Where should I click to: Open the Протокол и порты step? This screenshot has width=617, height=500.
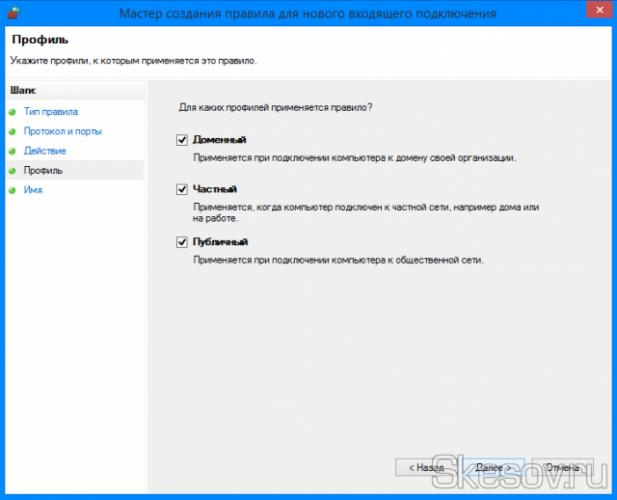pyautogui.click(x=62, y=131)
